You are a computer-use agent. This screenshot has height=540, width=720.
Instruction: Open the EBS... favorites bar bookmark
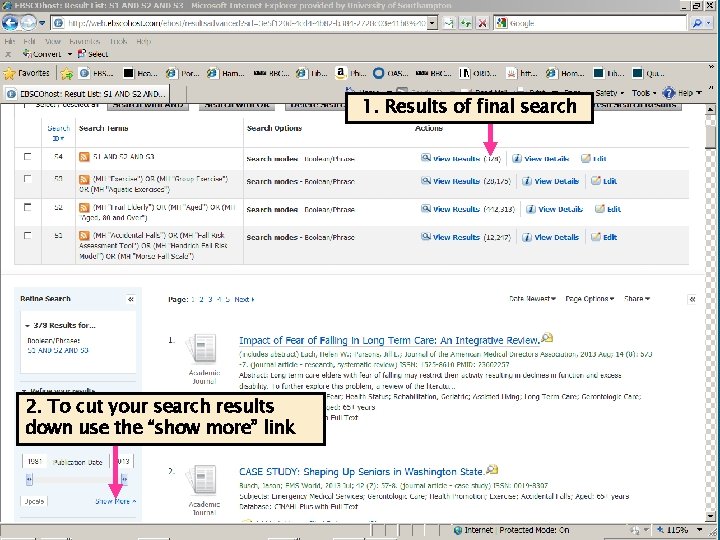point(96,73)
